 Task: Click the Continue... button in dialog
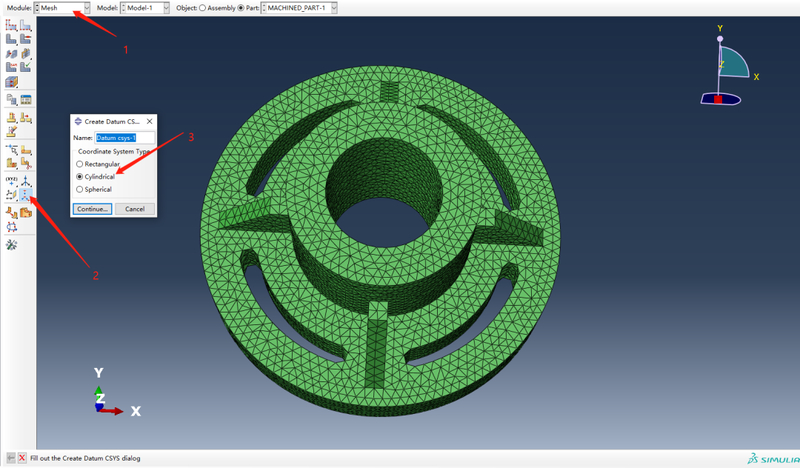[x=92, y=209]
